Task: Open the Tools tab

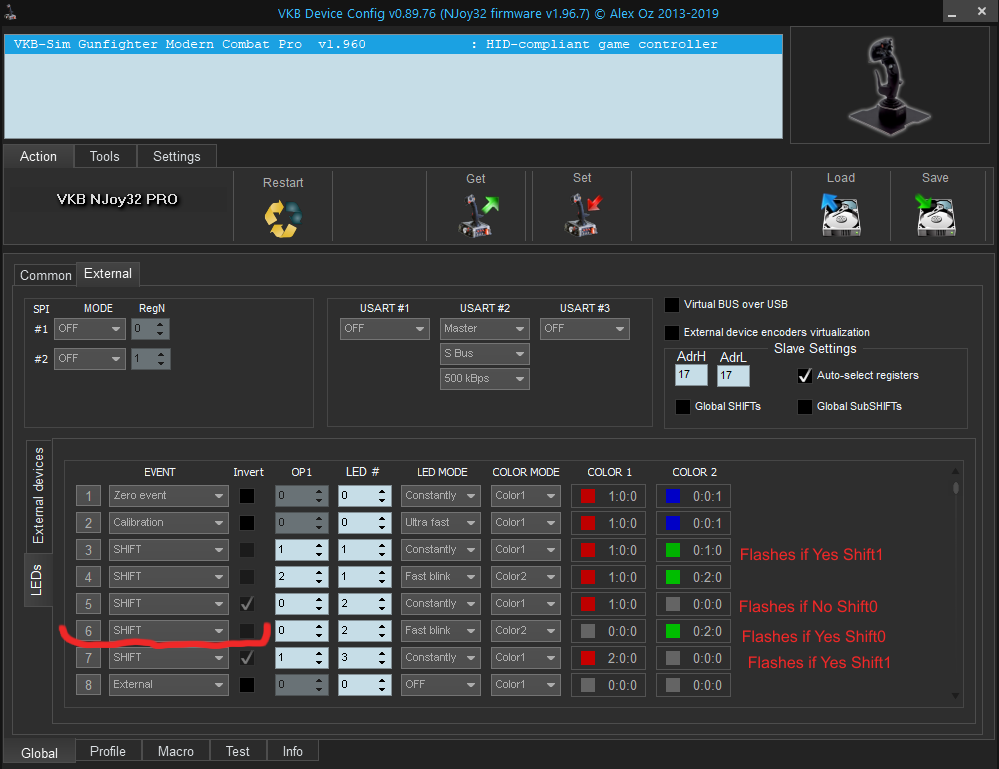Action: (104, 156)
